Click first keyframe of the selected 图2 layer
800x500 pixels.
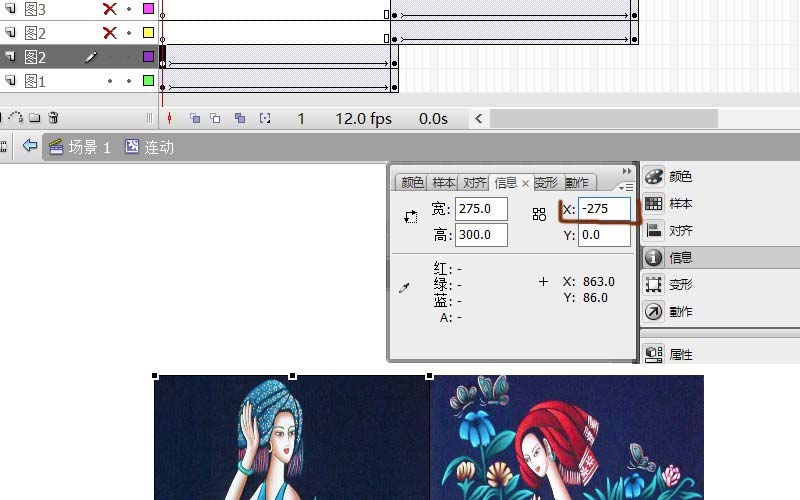162,63
